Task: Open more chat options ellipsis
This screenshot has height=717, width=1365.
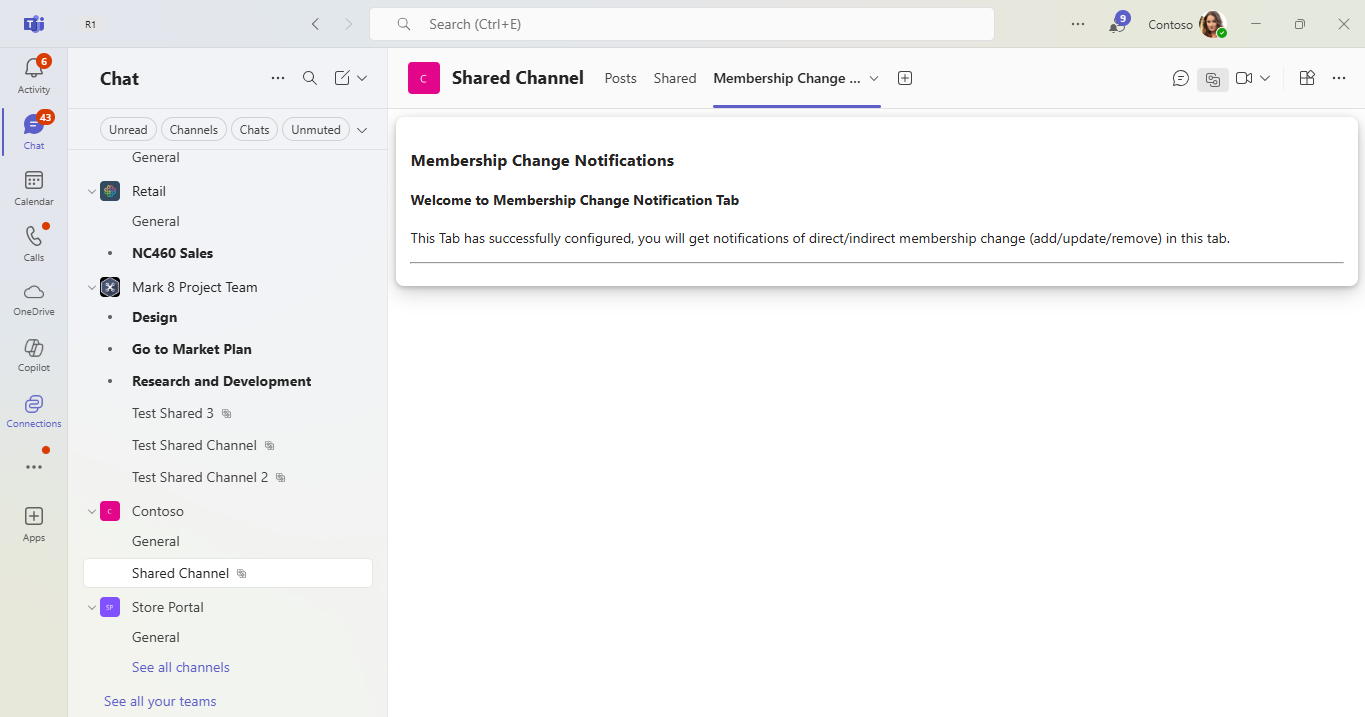Action: (278, 78)
